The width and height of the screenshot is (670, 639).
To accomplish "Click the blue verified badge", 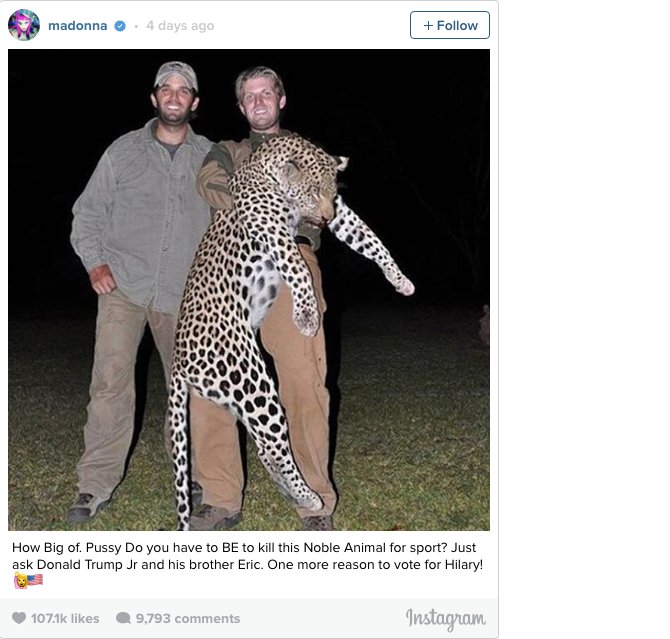I will pos(120,26).
